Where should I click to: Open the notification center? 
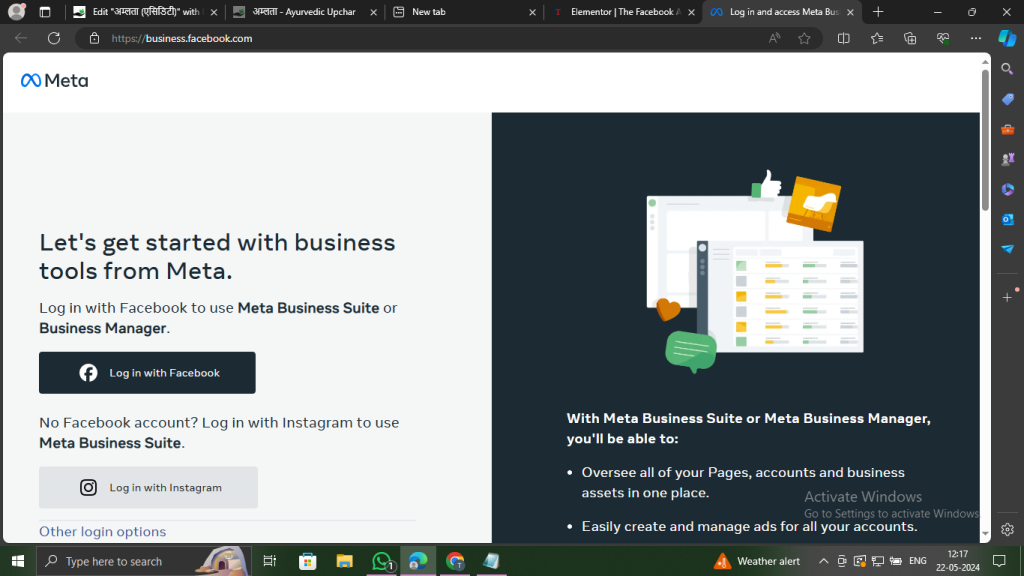click(x=999, y=561)
